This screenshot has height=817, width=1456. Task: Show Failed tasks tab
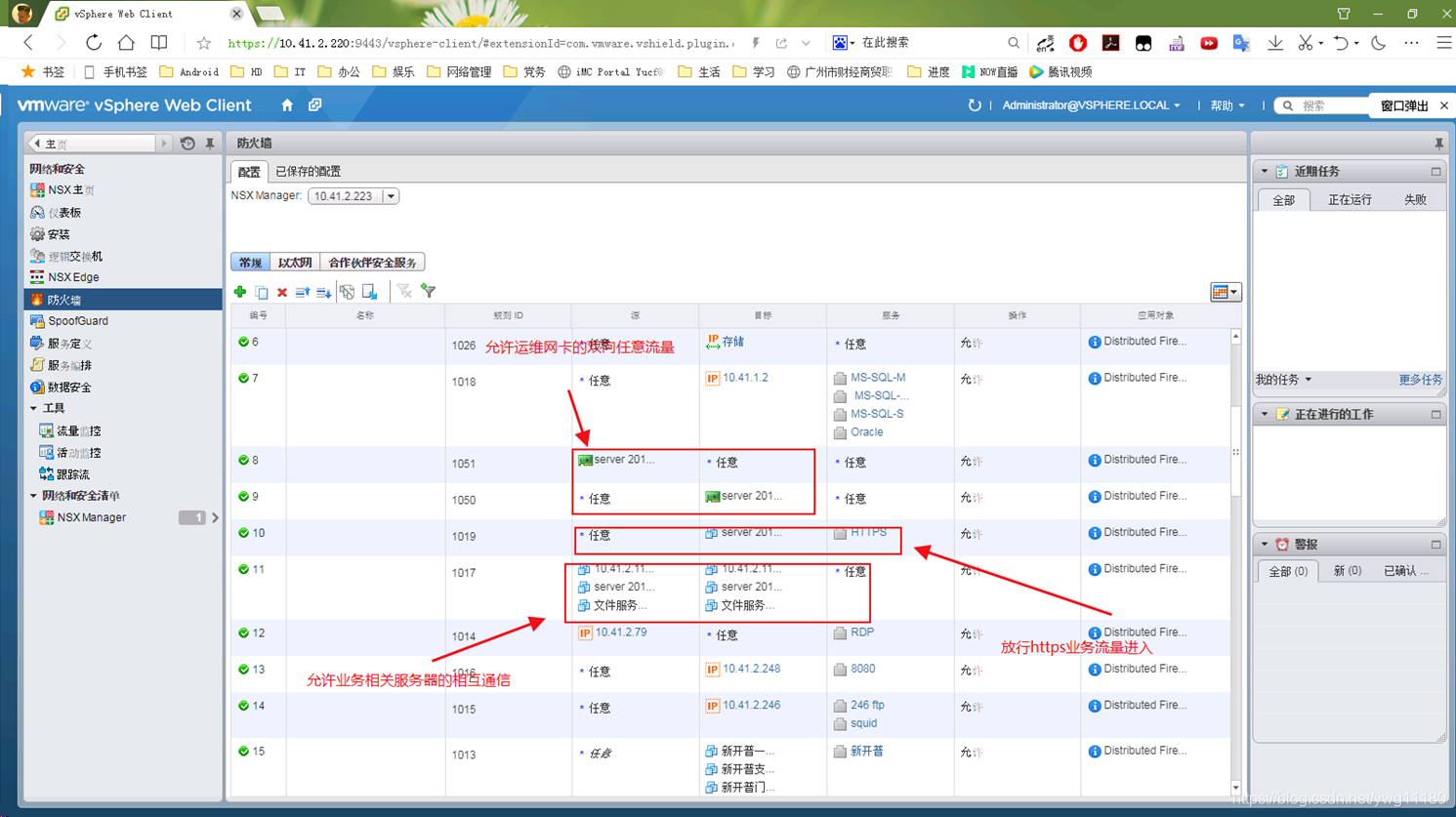coord(1415,200)
